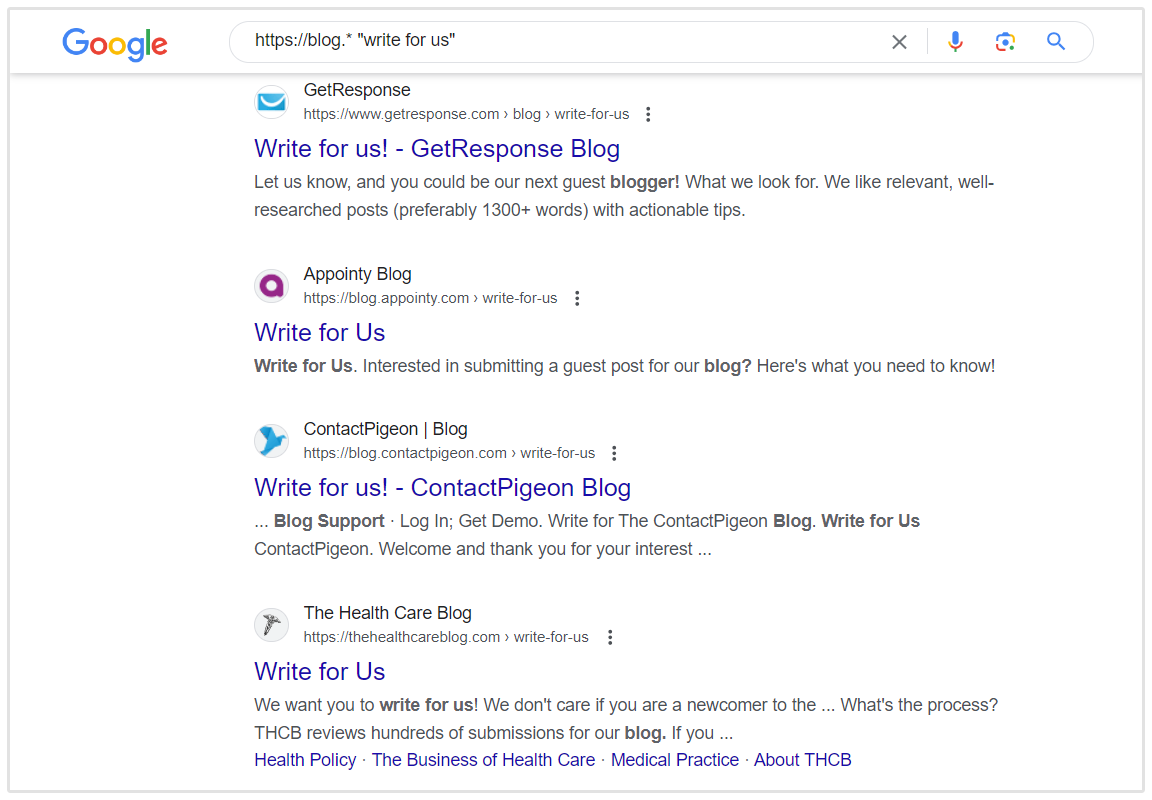Click inside the search query text field
1152x800 pixels.
coord(560,42)
